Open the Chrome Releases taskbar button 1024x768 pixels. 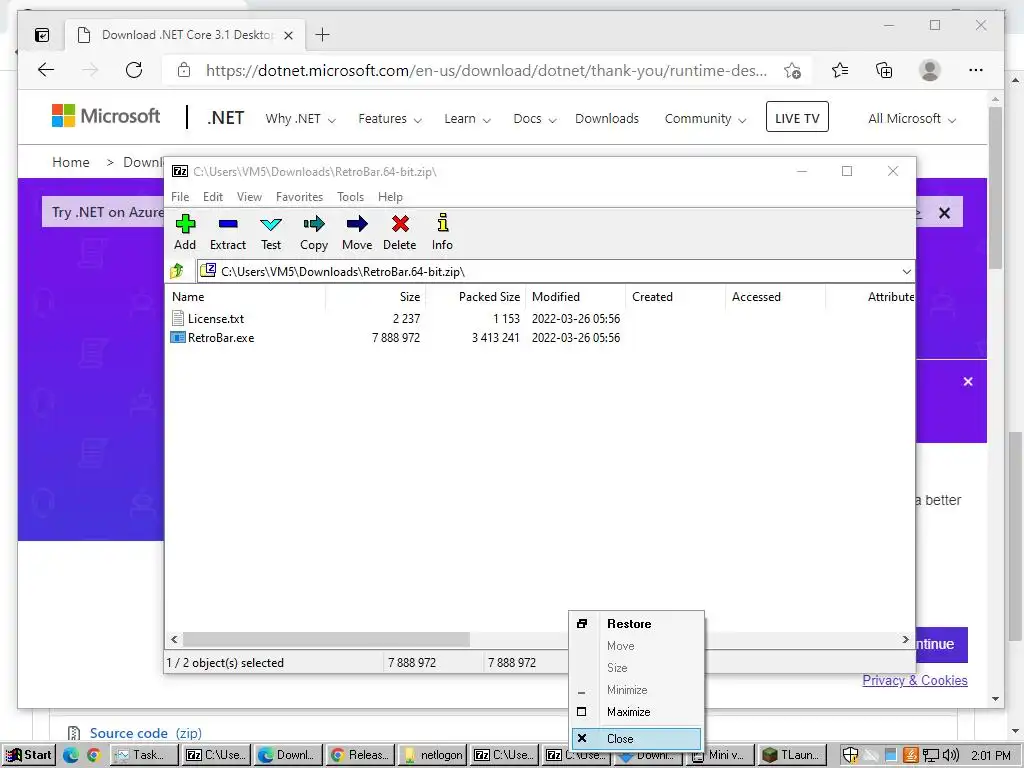[x=360, y=755]
